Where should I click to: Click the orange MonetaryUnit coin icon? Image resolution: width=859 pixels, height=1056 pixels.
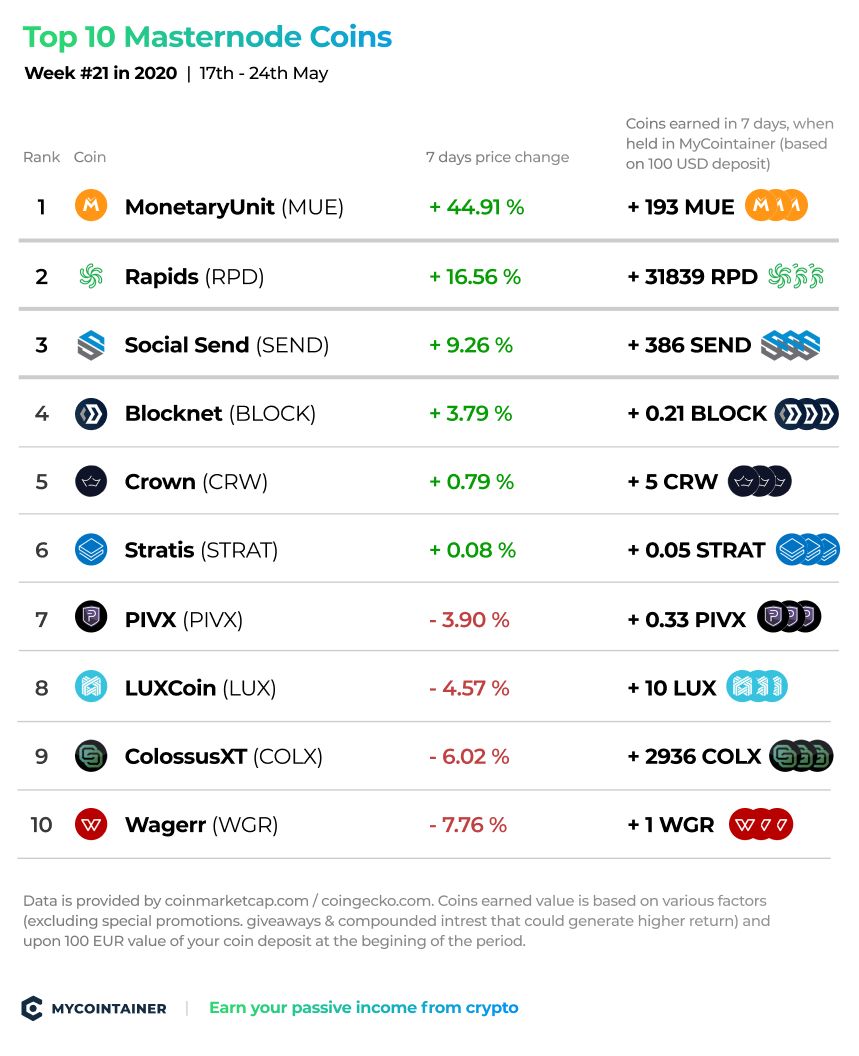(x=91, y=205)
